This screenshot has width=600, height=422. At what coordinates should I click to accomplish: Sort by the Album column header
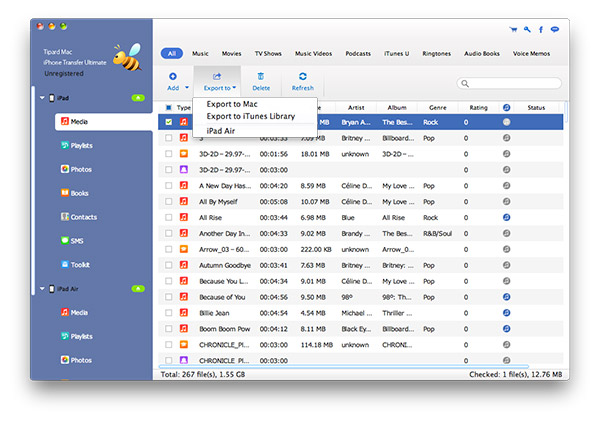click(397, 108)
